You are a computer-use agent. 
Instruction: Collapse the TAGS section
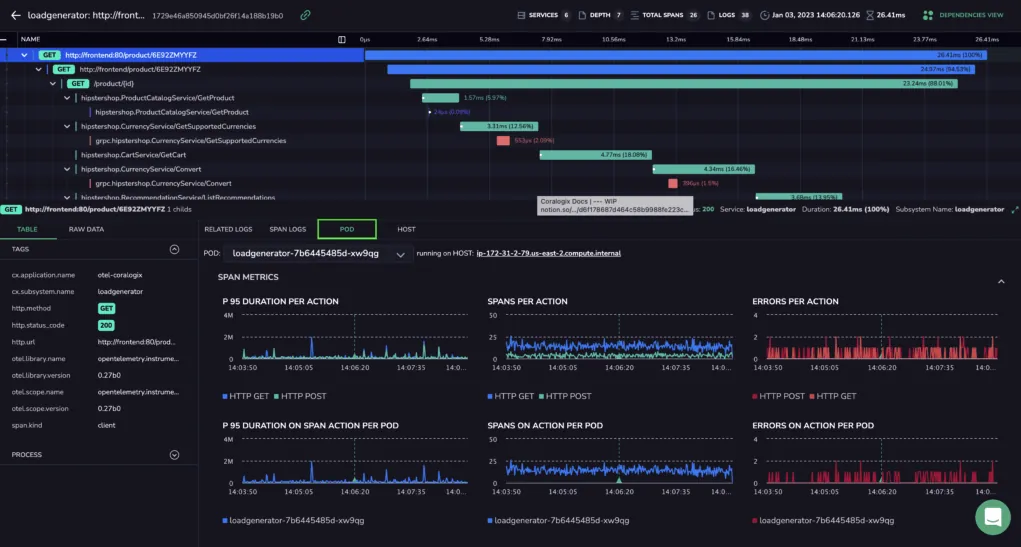[174, 249]
